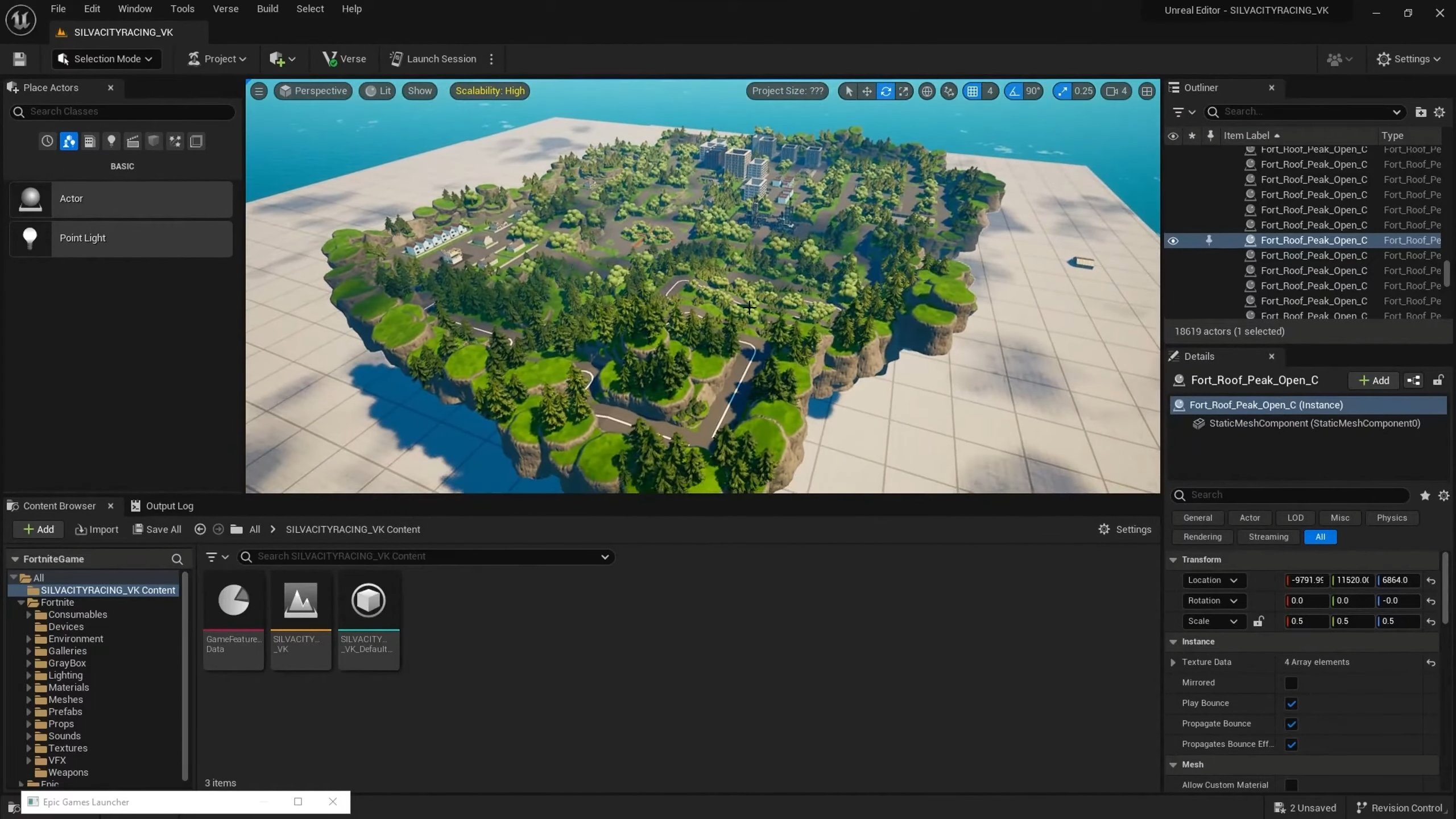This screenshot has height=819, width=1456.
Task: Switch to the Move tool
Action: (x=866, y=91)
